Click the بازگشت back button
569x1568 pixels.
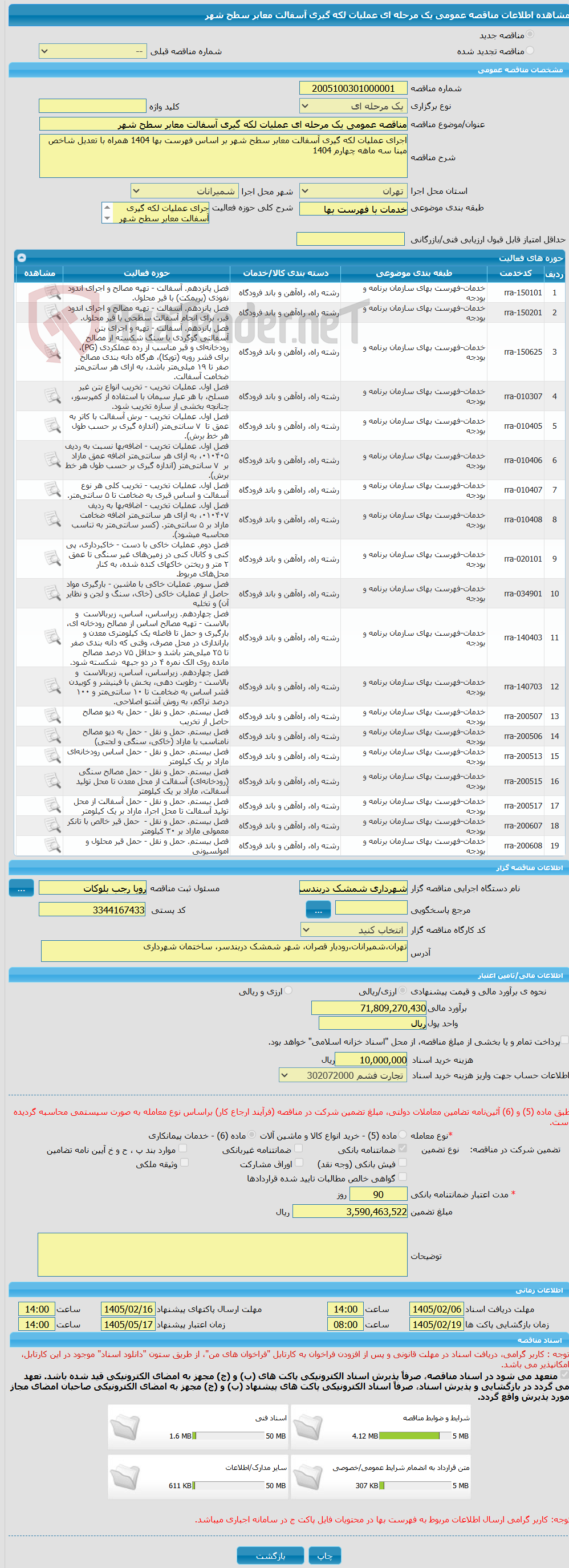pyautogui.click(x=270, y=1556)
